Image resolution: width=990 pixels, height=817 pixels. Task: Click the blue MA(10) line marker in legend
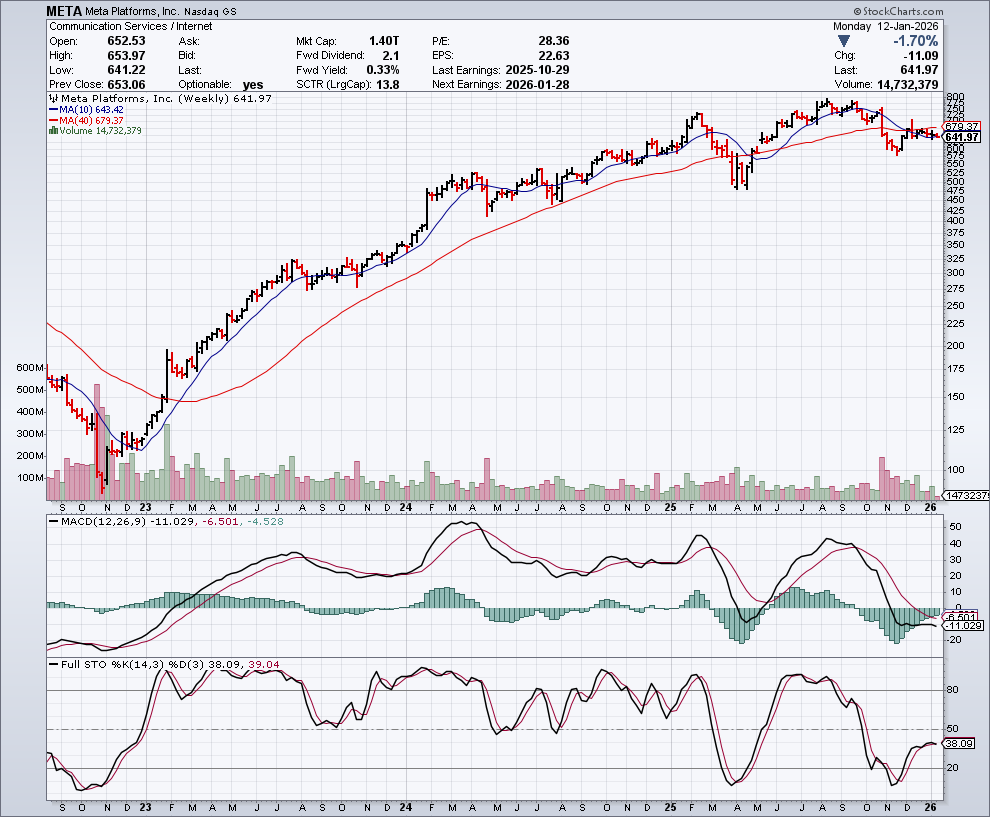[x=51, y=109]
